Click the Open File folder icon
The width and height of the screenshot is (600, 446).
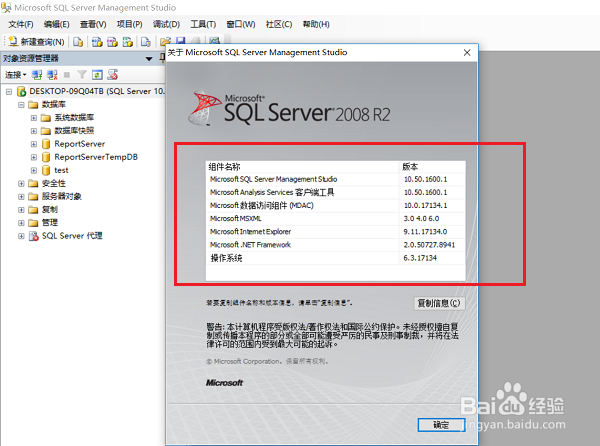pos(165,41)
